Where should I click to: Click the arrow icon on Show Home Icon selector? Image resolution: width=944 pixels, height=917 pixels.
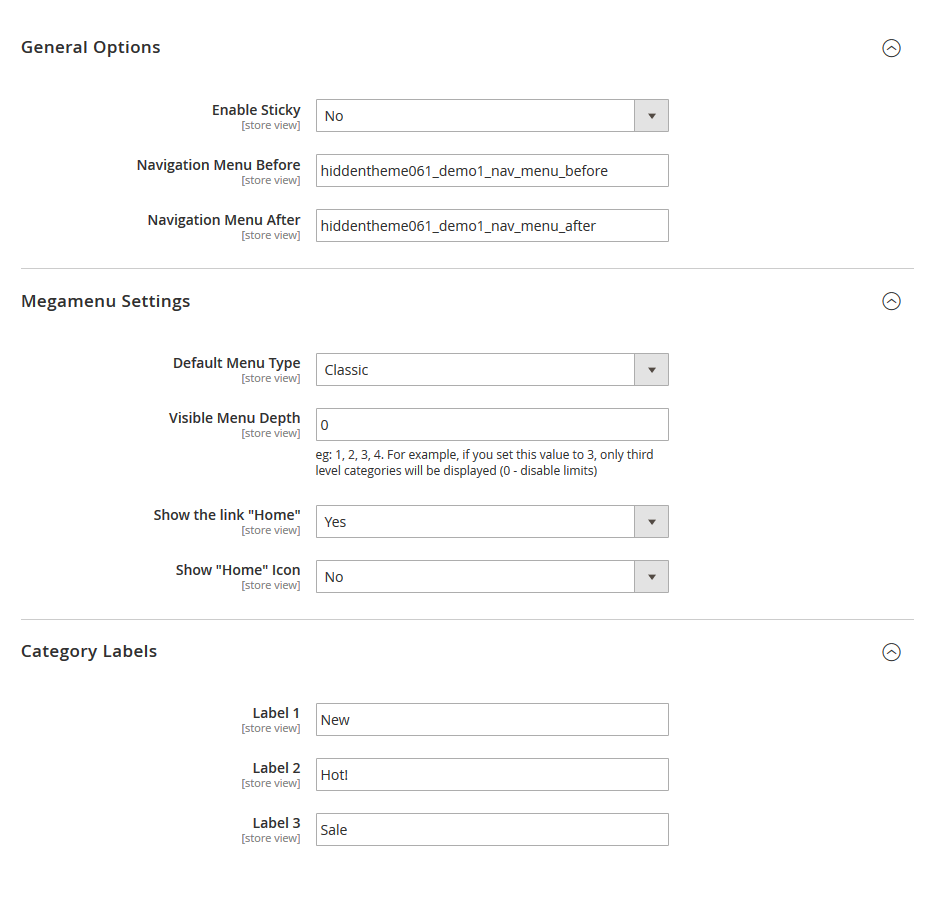[651, 576]
